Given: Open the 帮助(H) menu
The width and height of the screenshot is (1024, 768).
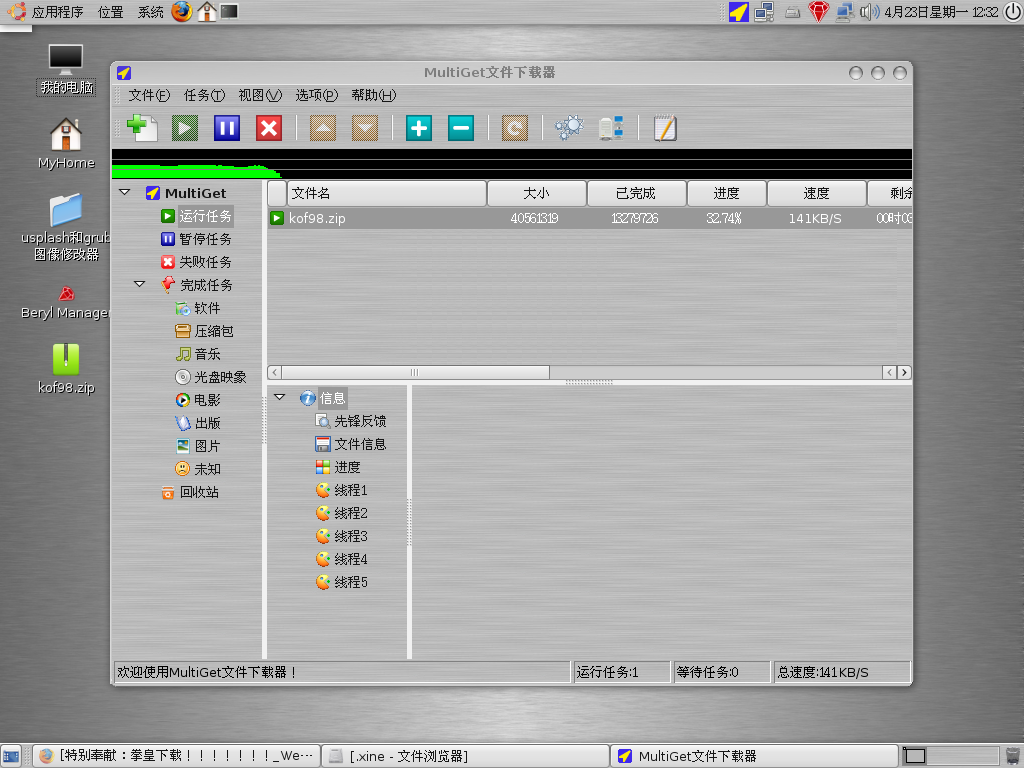Looking at the screenshot, I should [x=374, y=95].
